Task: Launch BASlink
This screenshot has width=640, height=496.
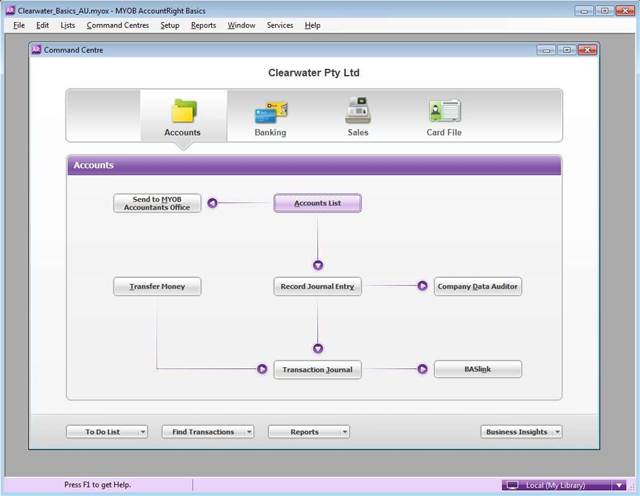Action: [478, 369]
